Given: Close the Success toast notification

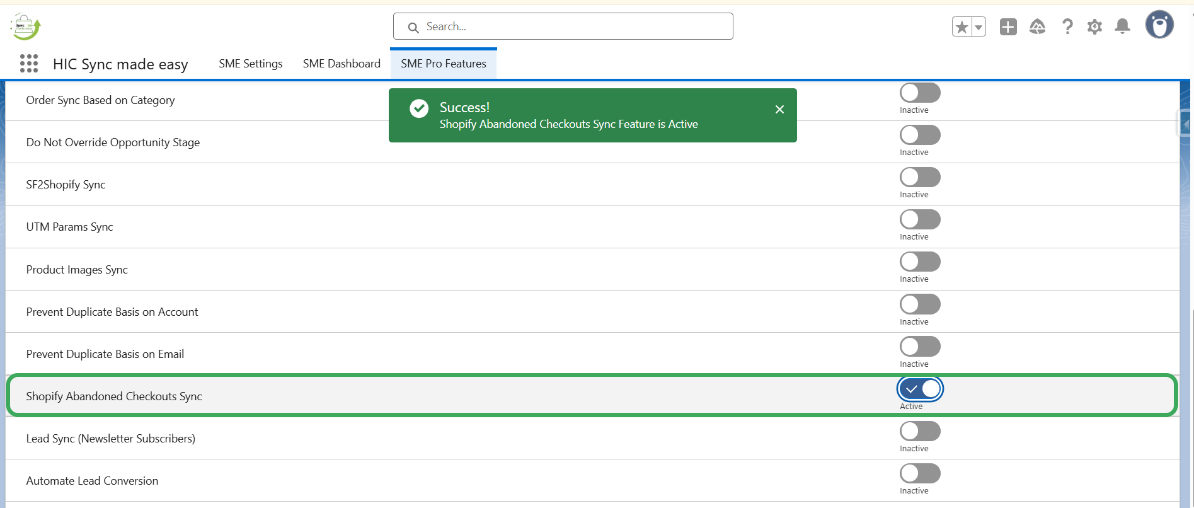Looking at the screenshot, I should pyautogui.click(x=779, y=109).
